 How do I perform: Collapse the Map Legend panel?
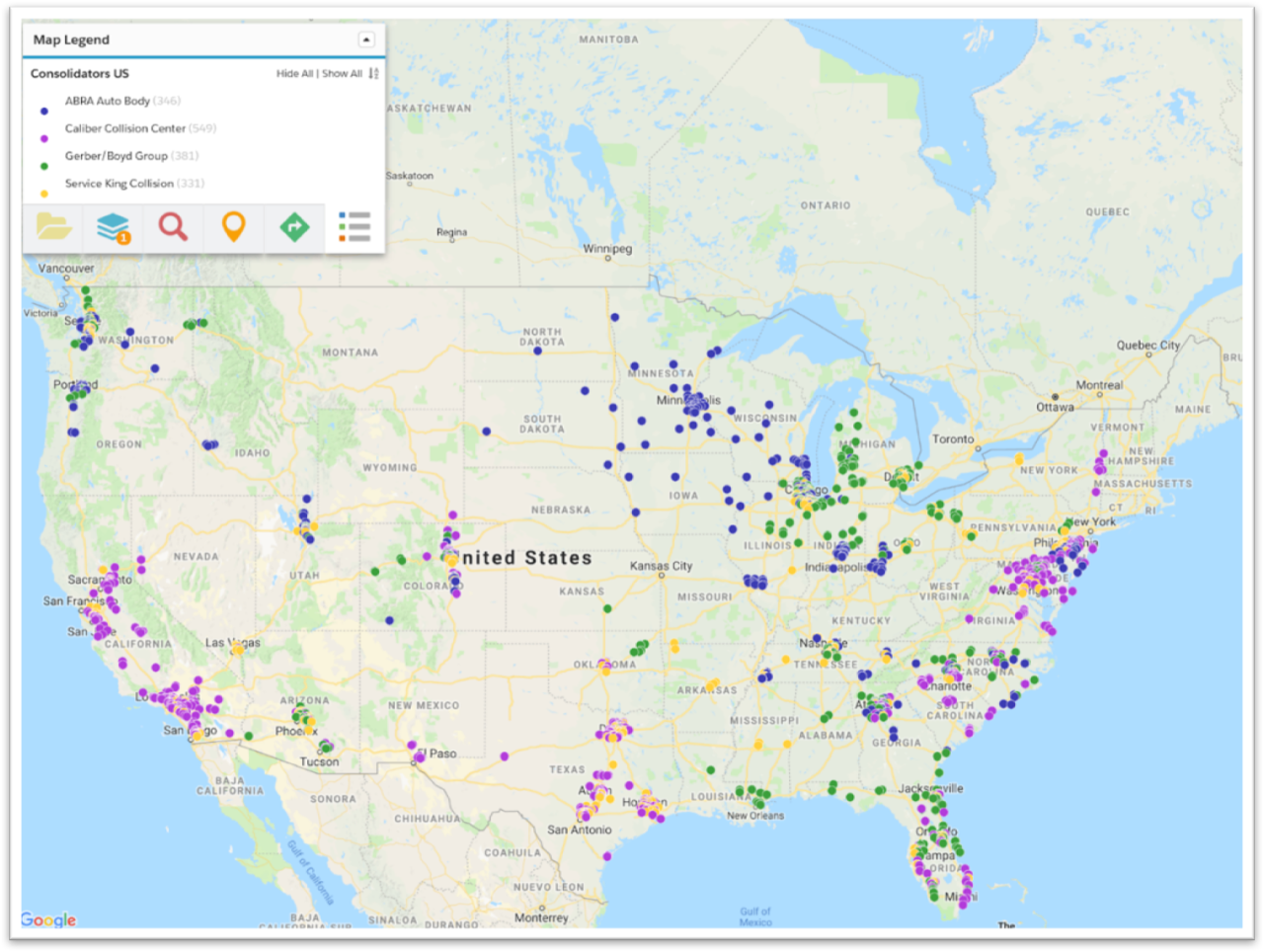(x=366, y=40)
